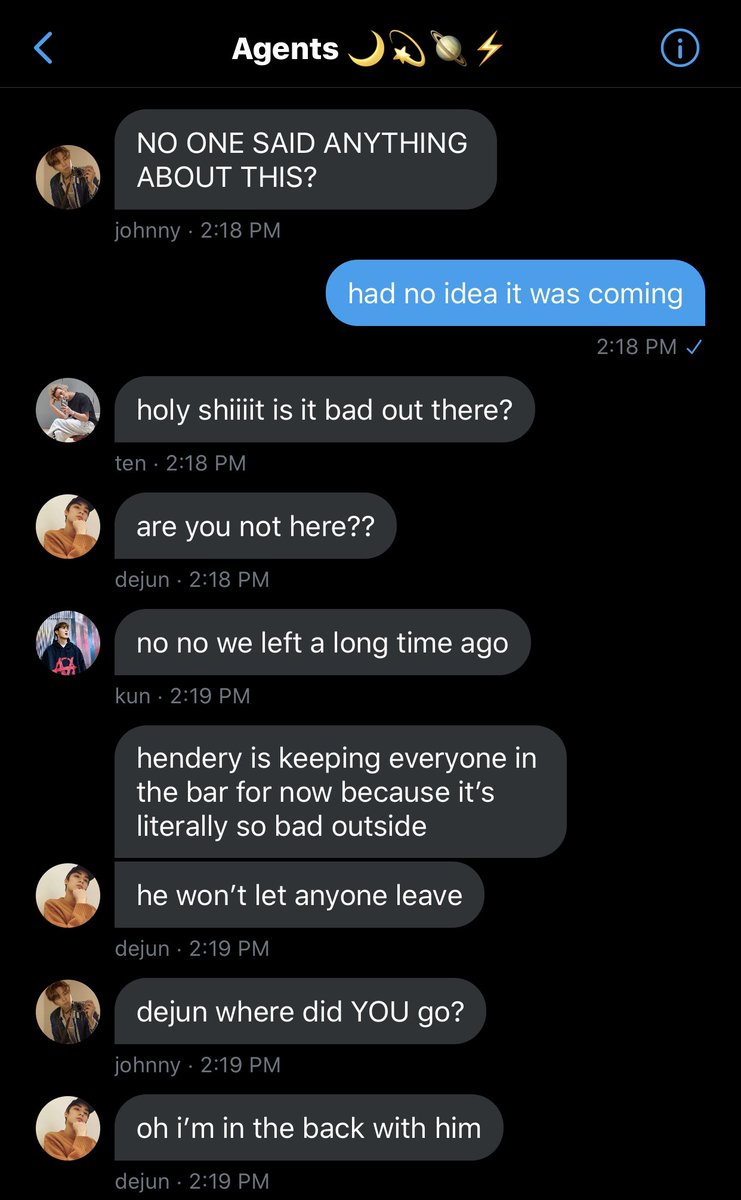Tap the sent checkmark beside 2:18 PM

tap(695, 347)
